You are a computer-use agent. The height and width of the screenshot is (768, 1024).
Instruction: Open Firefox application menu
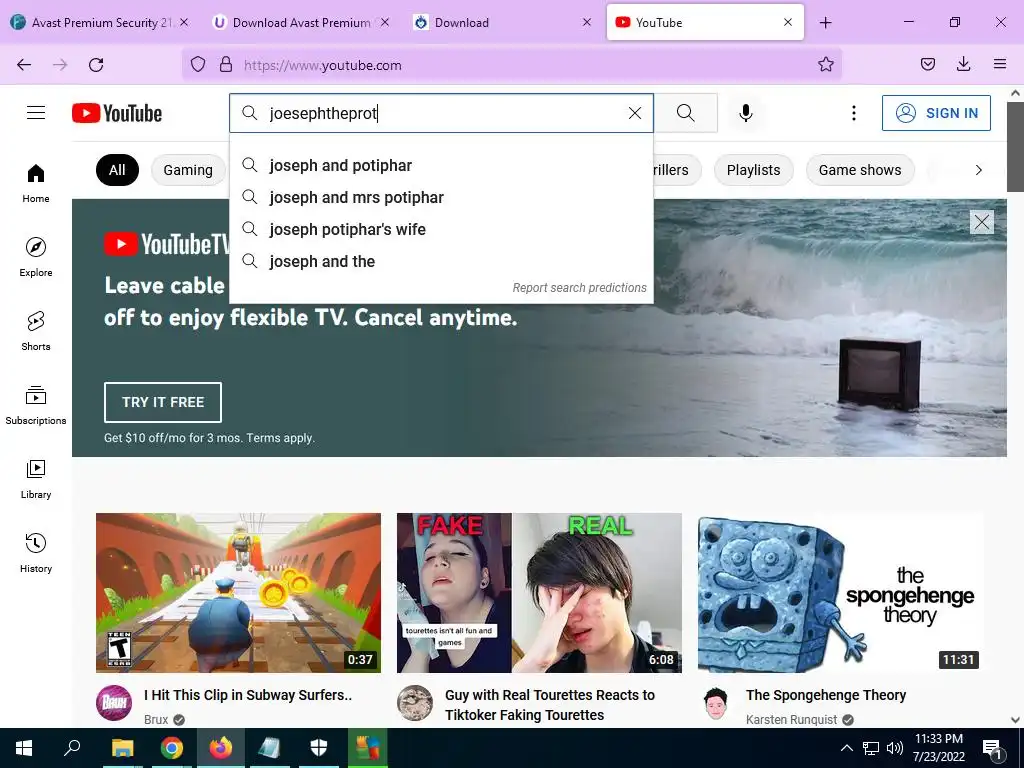1000,64
